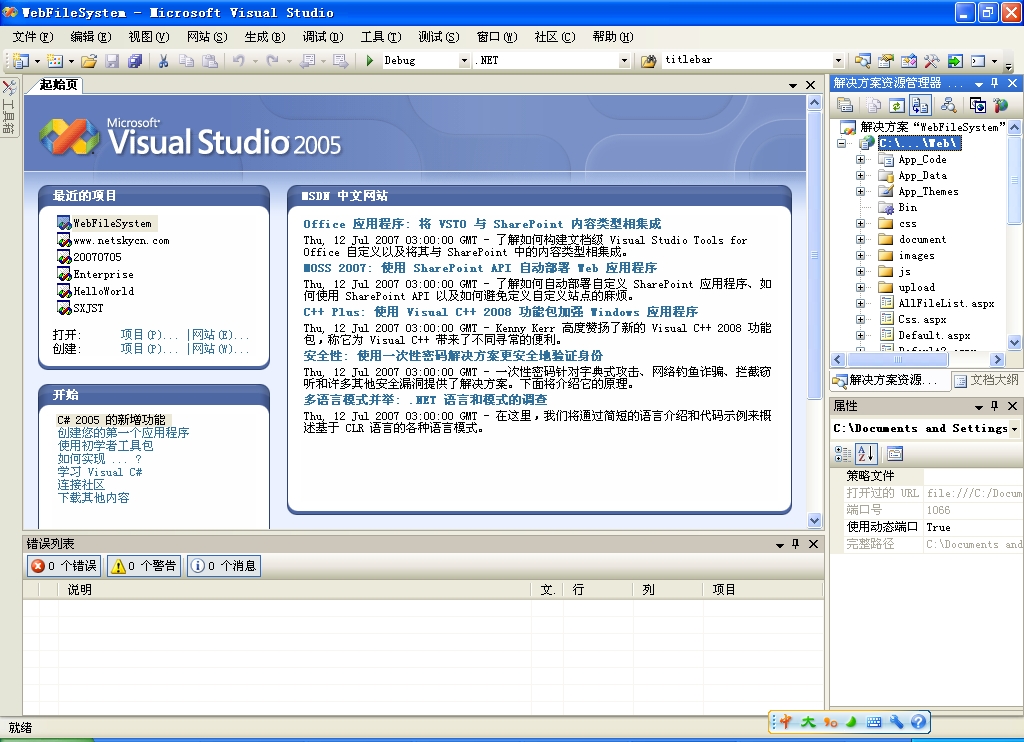This screenshot has width=1024, height=742.
Task: Open Solution Explorer from the toolbar icon
Action: (863, 61)
